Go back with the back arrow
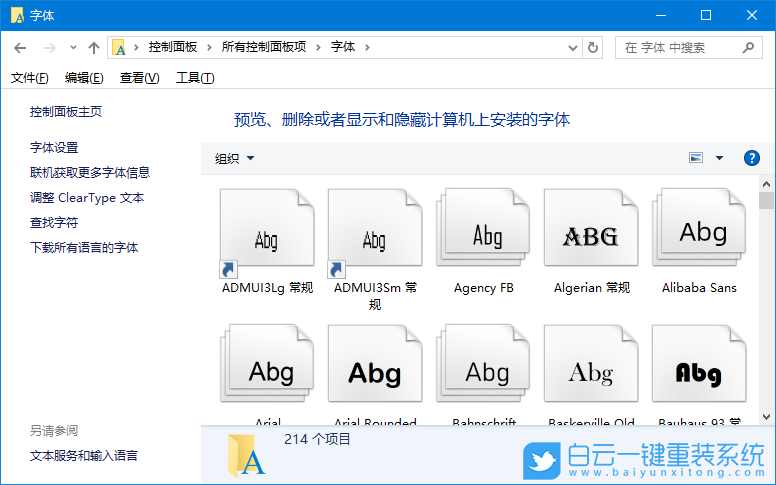This screenshot has height=485, width=776. coord(20,48)
